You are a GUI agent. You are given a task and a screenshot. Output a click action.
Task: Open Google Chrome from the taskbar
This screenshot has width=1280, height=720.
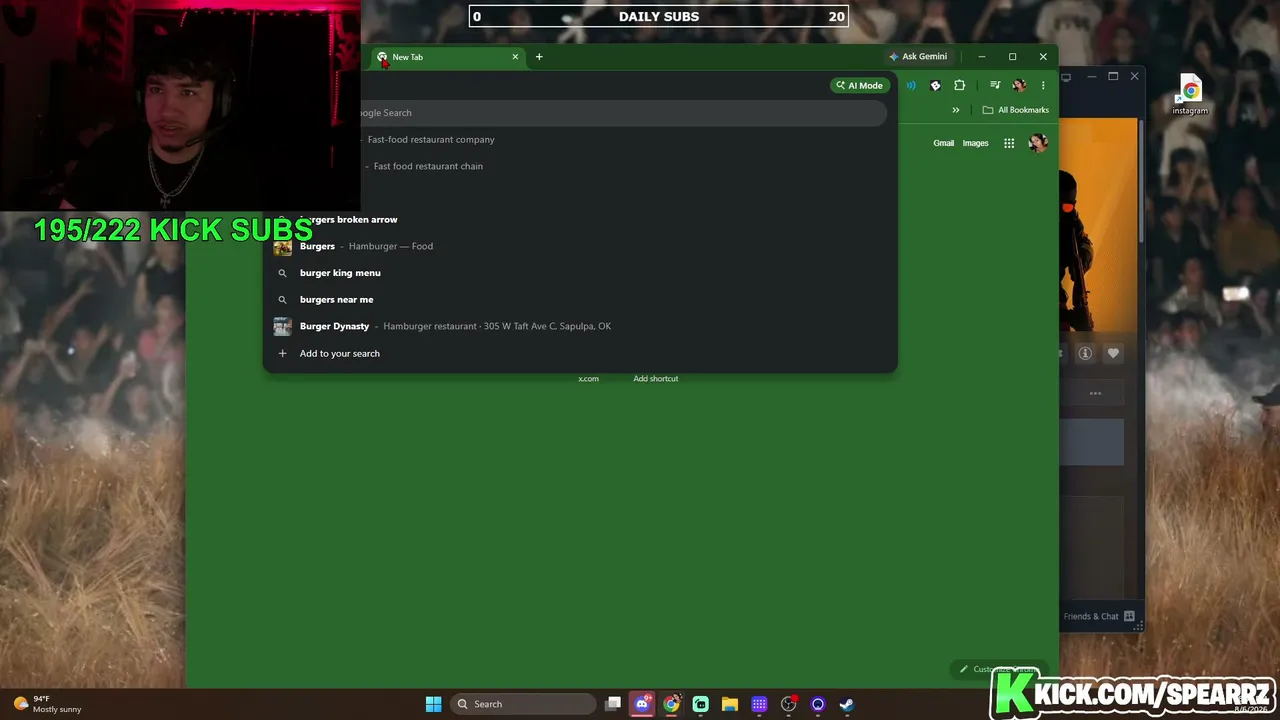671,704
